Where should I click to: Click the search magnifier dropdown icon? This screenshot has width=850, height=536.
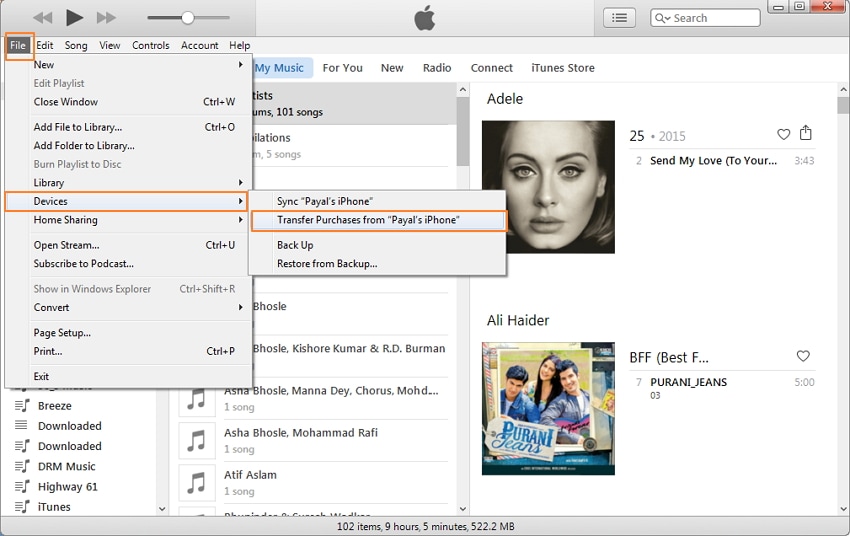662,18
